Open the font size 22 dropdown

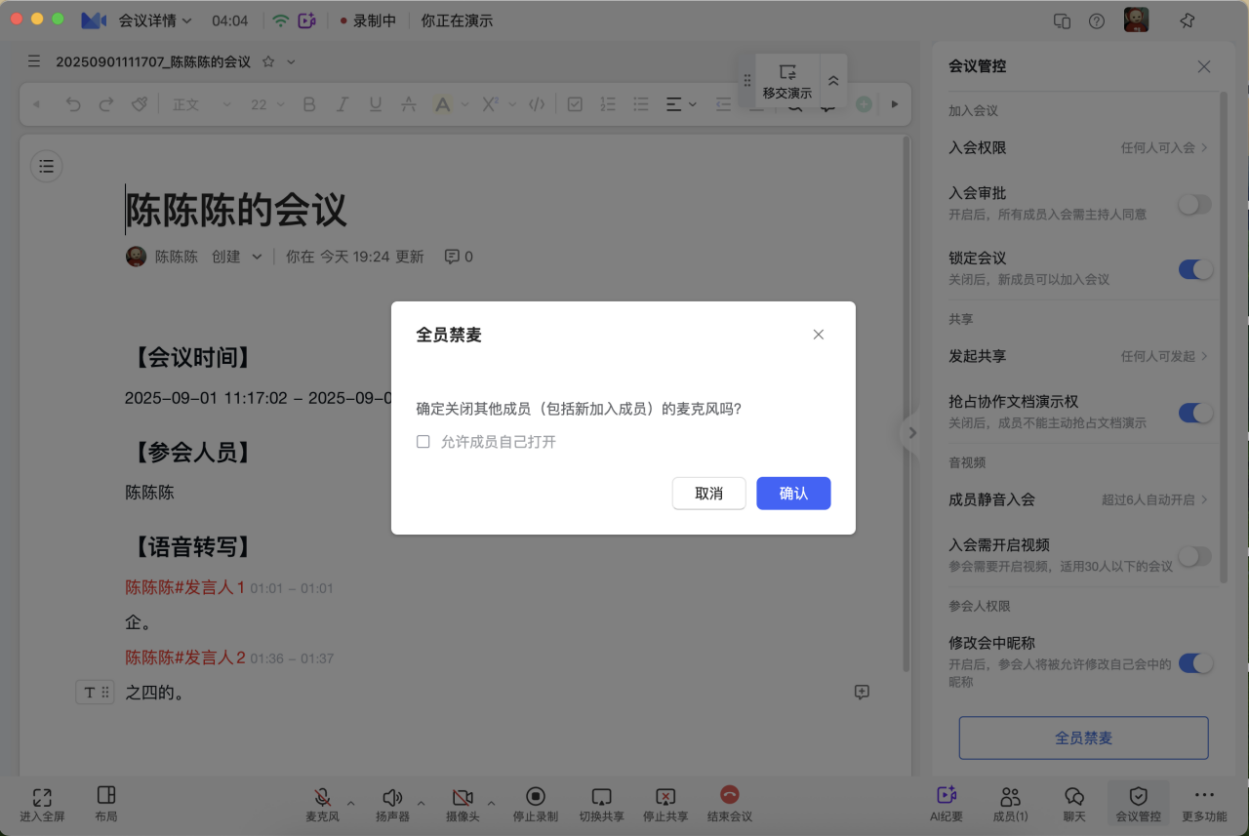(267, 104)
